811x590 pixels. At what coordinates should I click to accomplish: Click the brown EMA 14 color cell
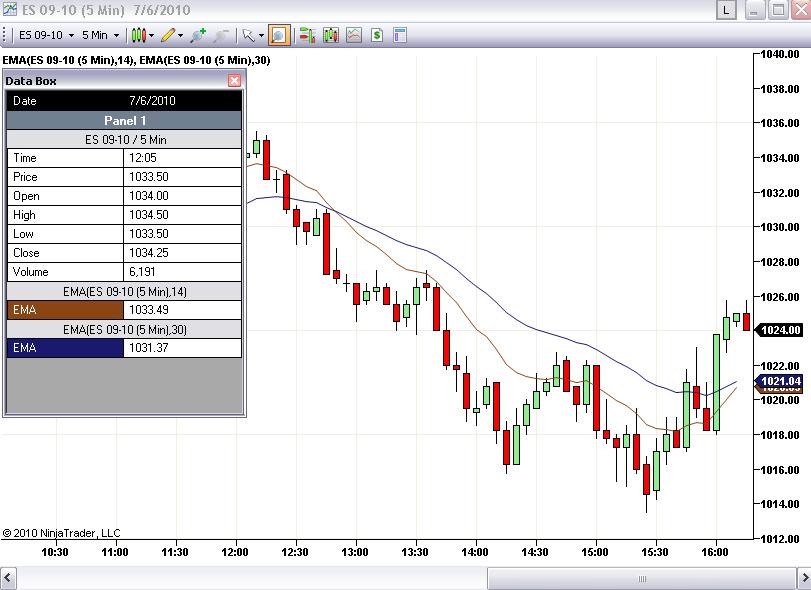tap(65, 310)
